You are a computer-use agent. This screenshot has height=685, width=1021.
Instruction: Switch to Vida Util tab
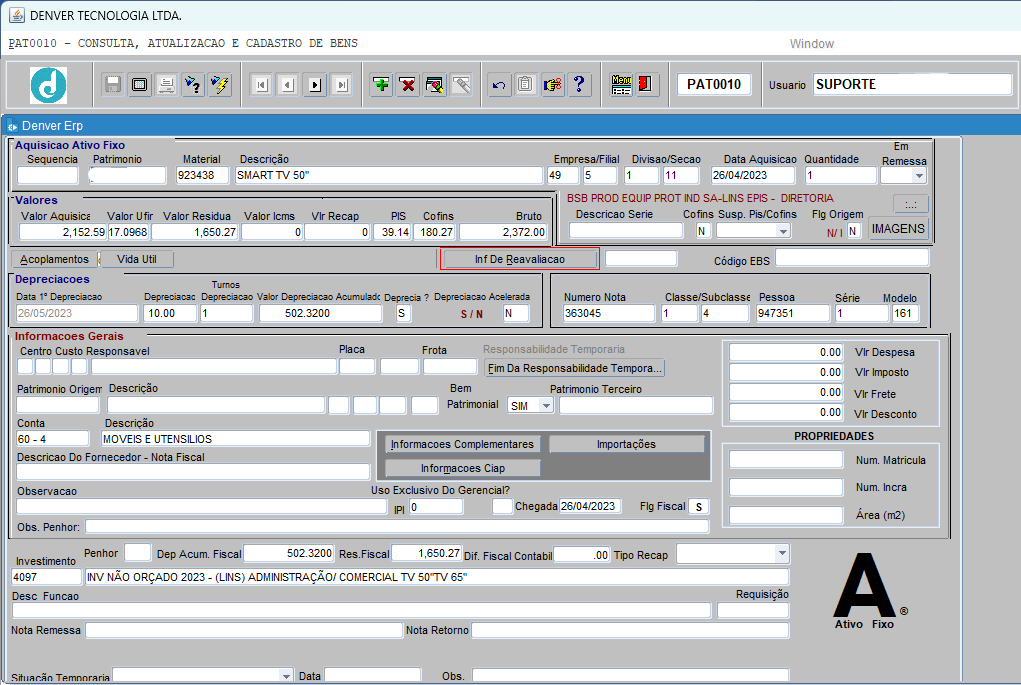(x=137, y=259)
